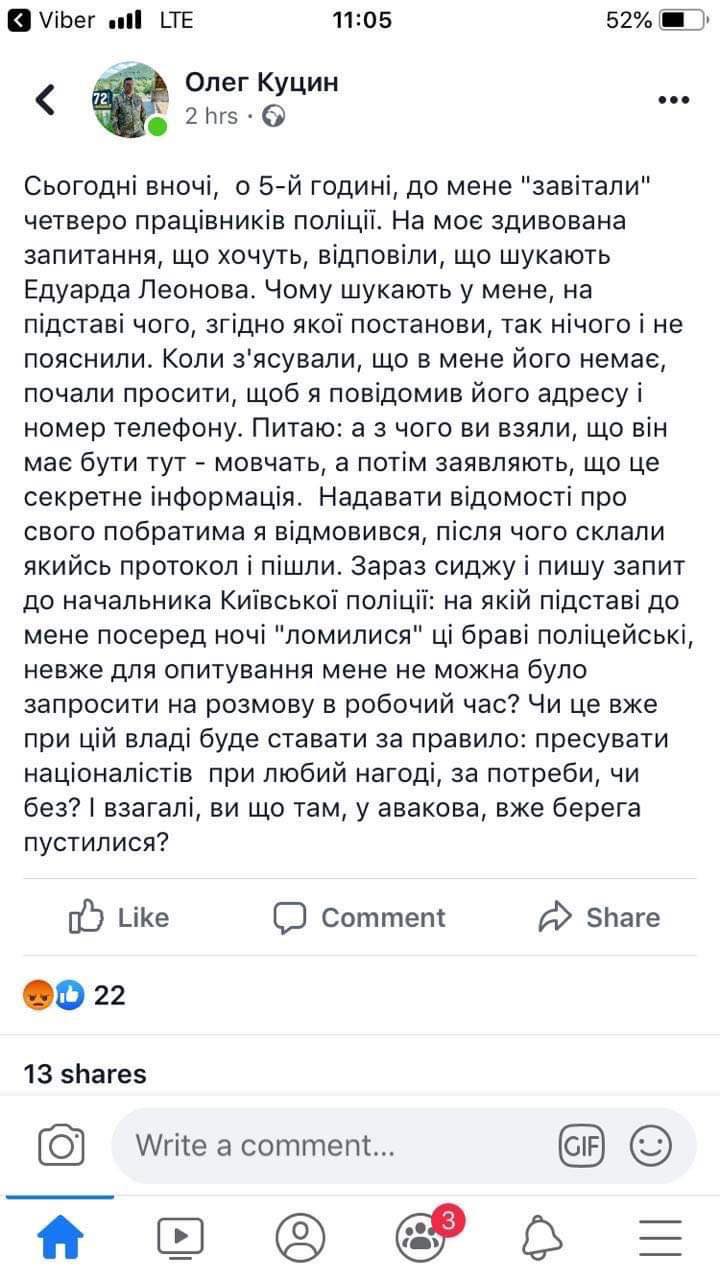This screenshot has width=720, height=1280.
Task: Open the 13 shares list
Action: [85, 1074]
